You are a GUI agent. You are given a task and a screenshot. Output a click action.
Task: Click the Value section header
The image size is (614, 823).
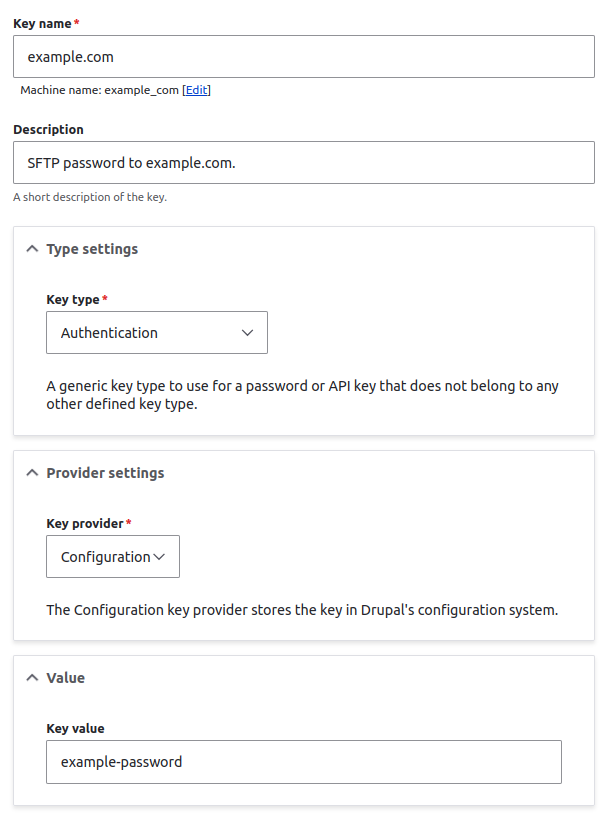point(66,677)
